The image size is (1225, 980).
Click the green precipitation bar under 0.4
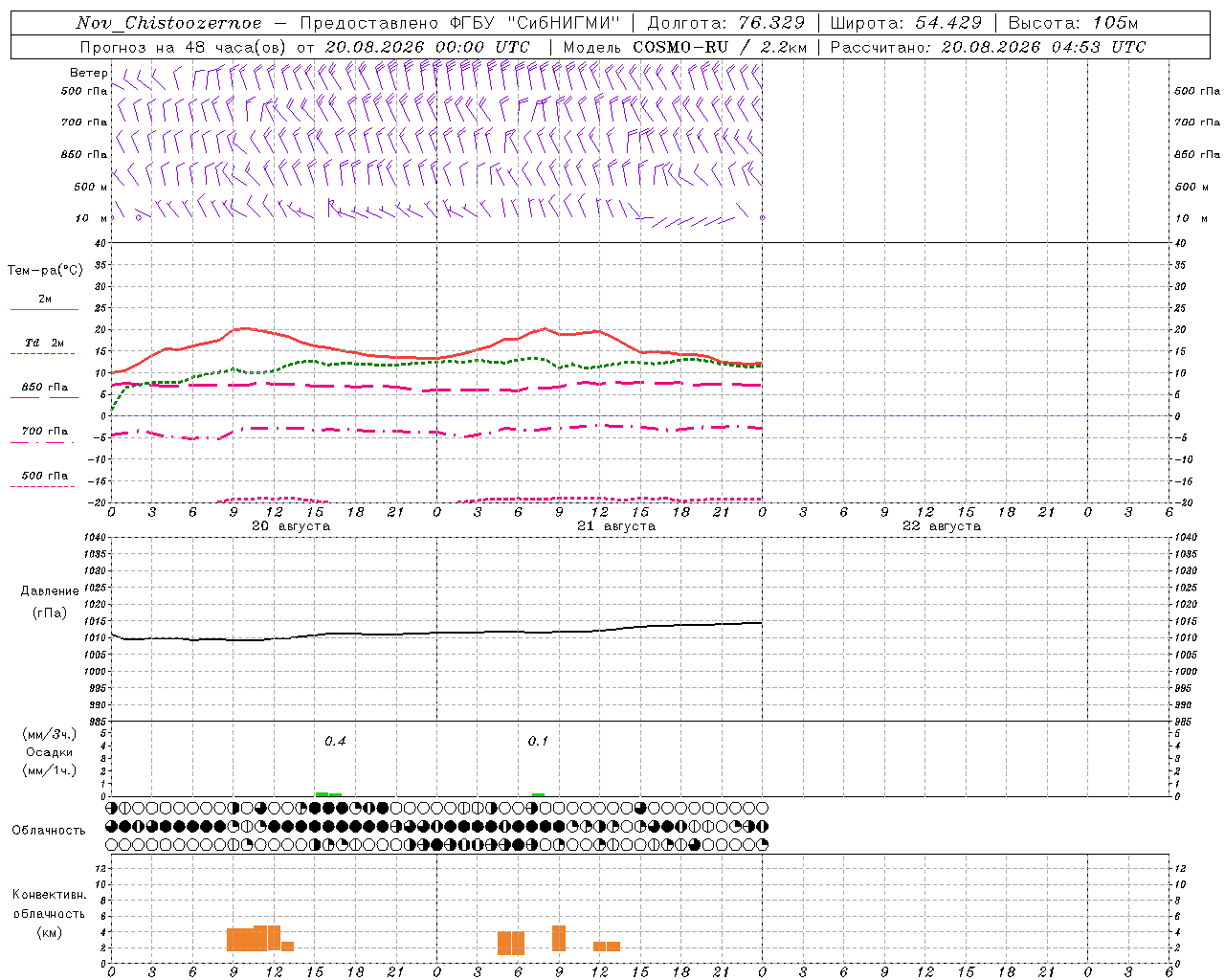tap(328, 793)
